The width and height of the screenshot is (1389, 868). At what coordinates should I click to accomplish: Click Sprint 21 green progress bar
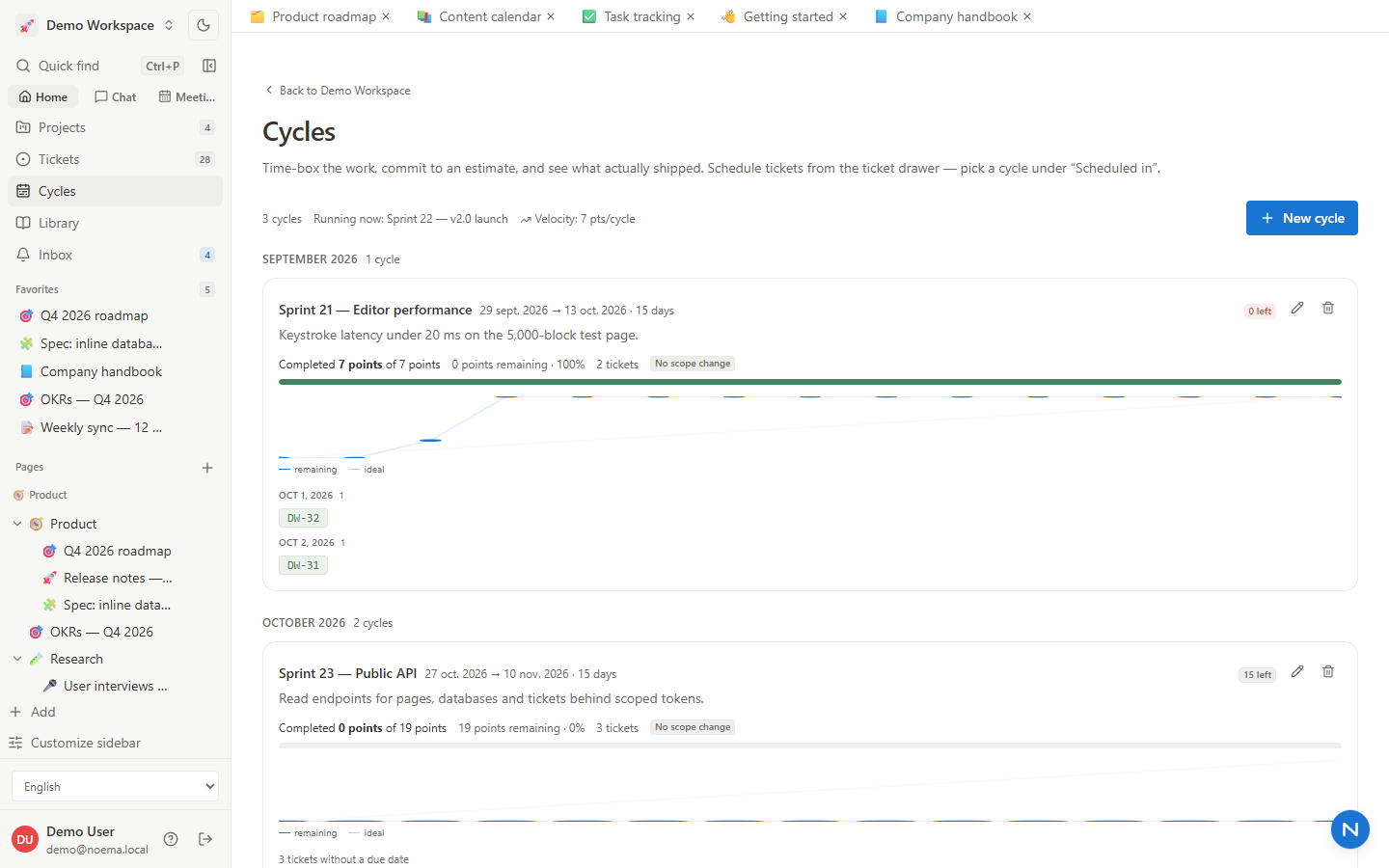810,382
